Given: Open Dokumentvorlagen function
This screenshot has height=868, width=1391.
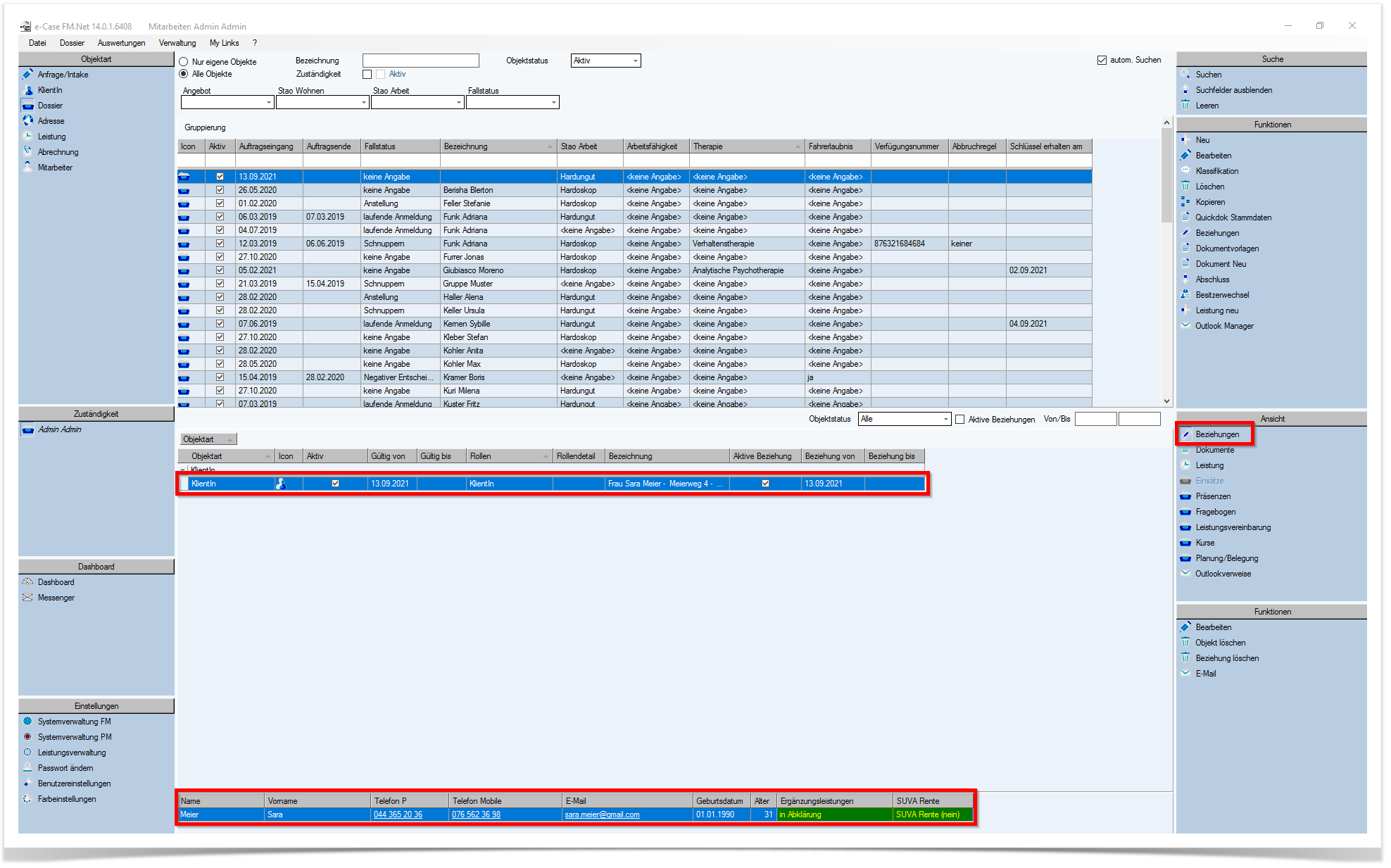Looking at the screenshot, I should pyautogui.click(x=1227, y=249).
